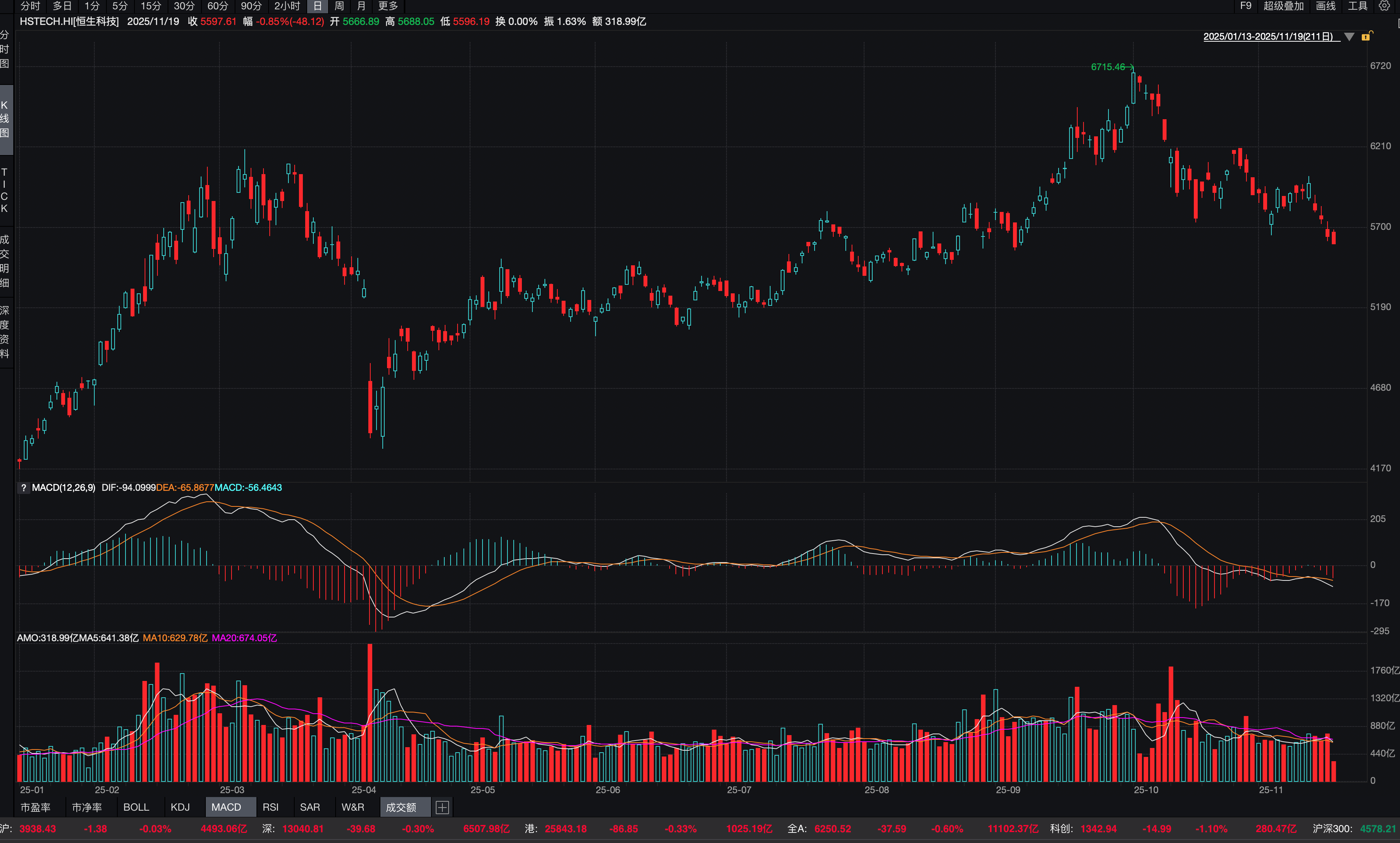Expand the date range dropdown triangle
1400x843 pixels.
pos(1349,36)
